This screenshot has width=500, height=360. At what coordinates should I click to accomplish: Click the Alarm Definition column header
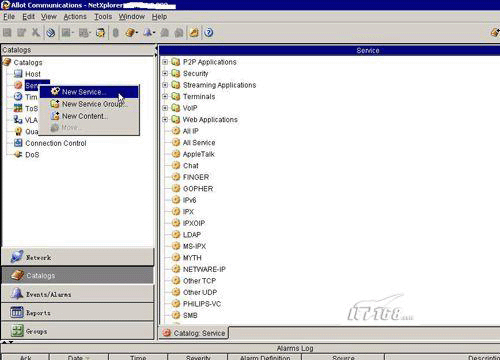265,357
